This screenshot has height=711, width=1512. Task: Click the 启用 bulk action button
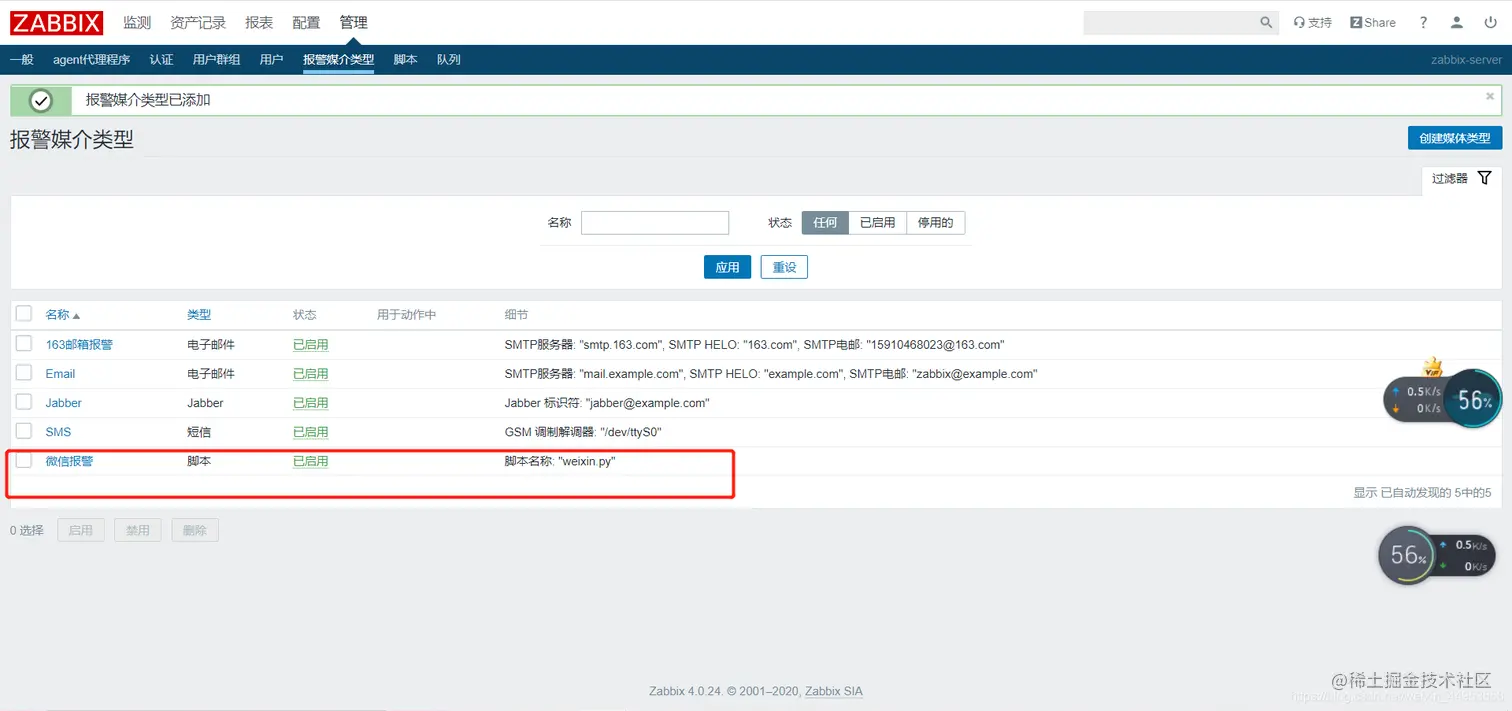click(81, 530)
